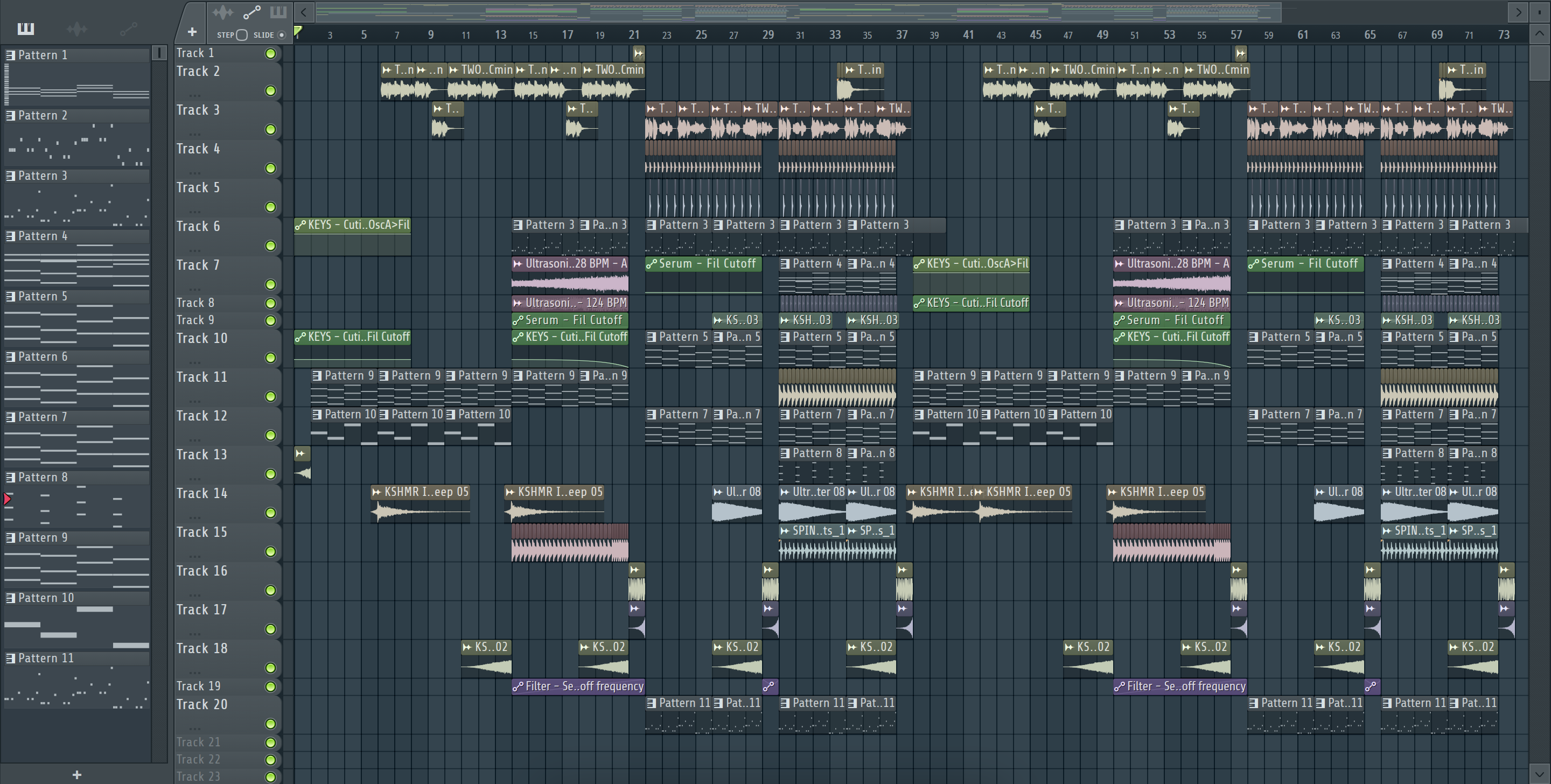Screen dimensions: 1551x784
Task: Mute Track 19 with its green LED
Action: [x=271, y=687]
